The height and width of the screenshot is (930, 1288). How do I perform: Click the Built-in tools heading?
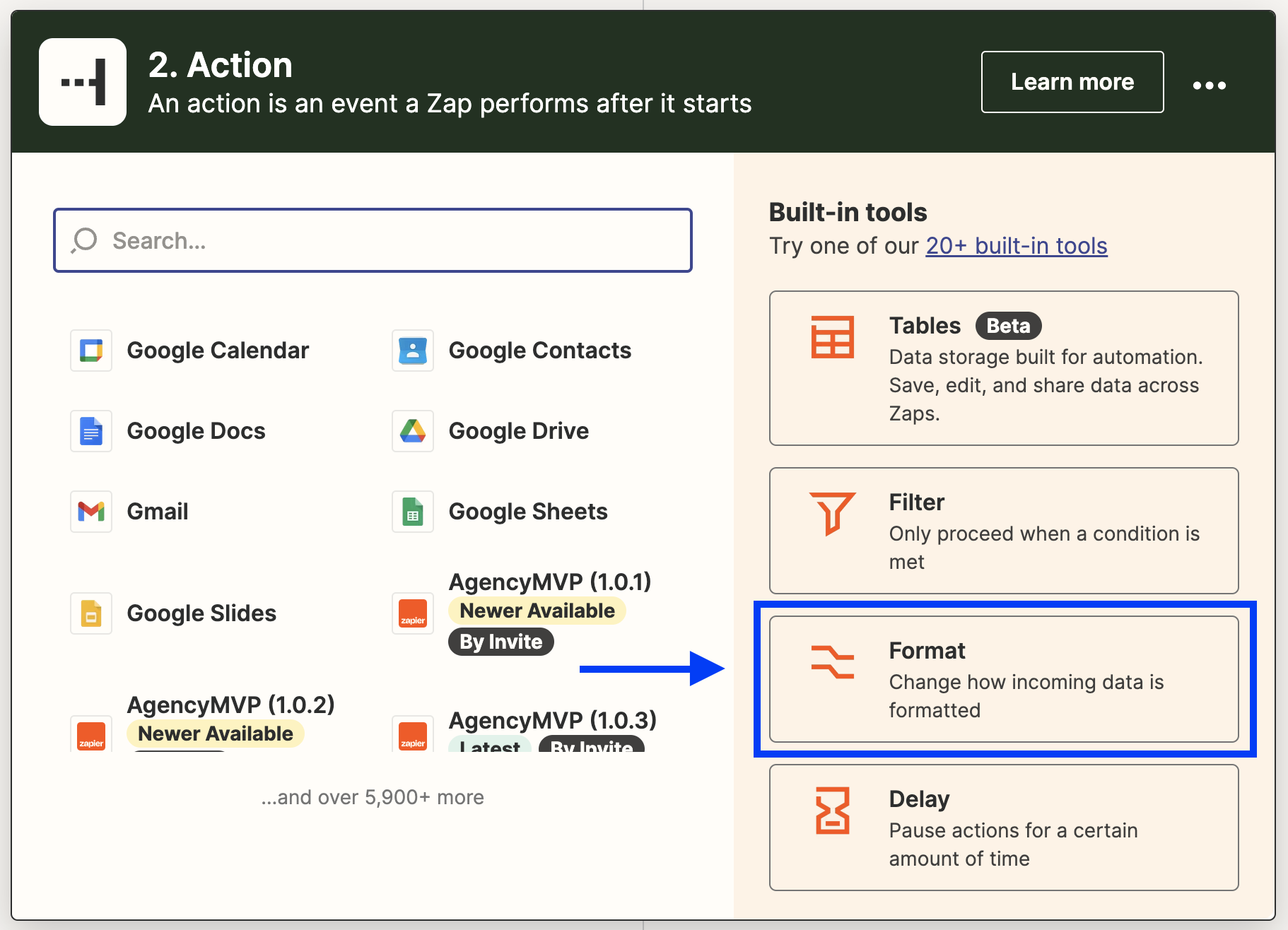click(x=848, y=212)
